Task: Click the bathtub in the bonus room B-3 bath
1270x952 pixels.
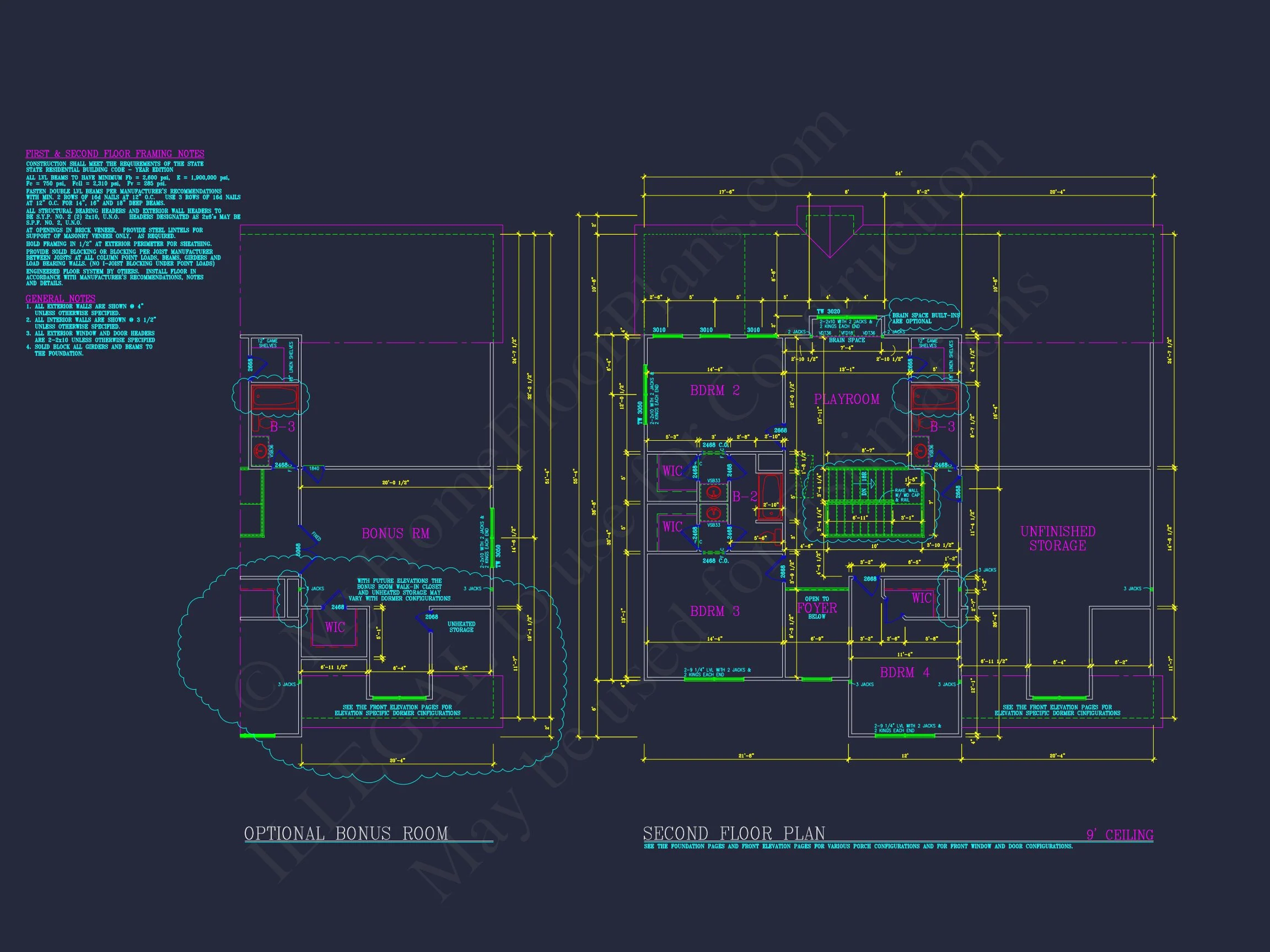Action: point(275,398)
